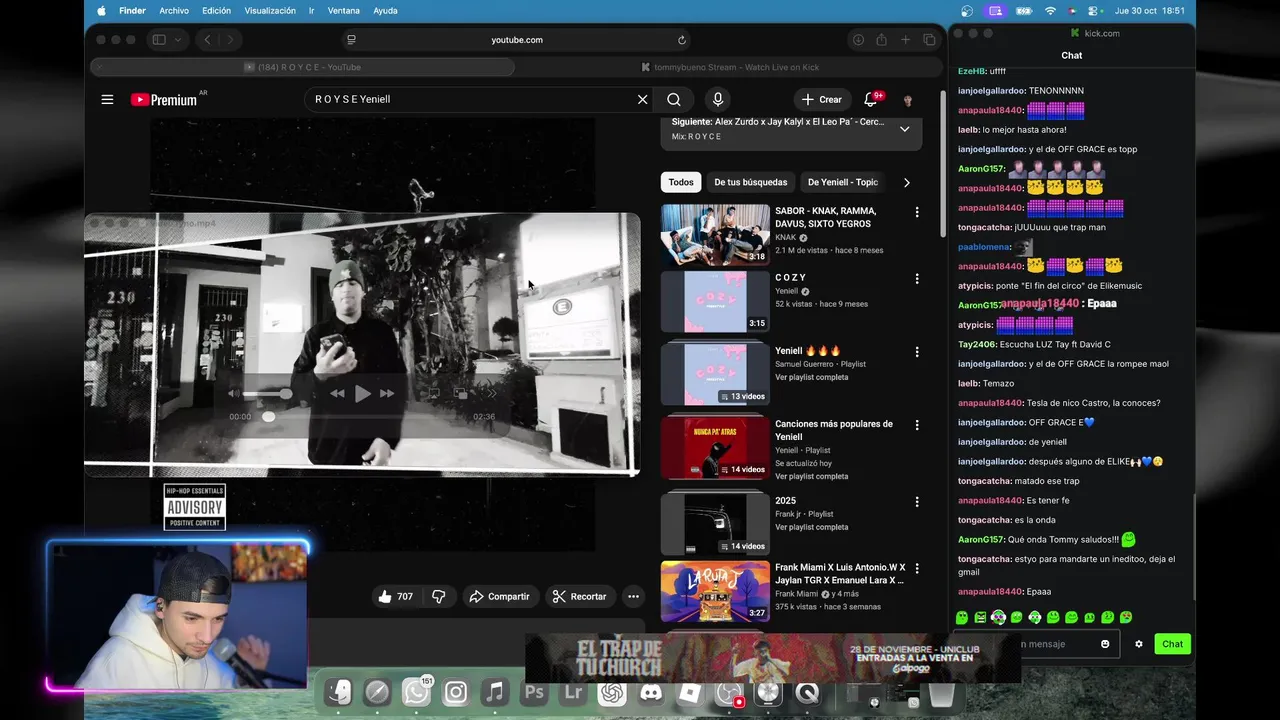This screenshot has width=1280, height=720.
Task: Open Frank Miami X Luis Antonio video
Action: (840, 574)
